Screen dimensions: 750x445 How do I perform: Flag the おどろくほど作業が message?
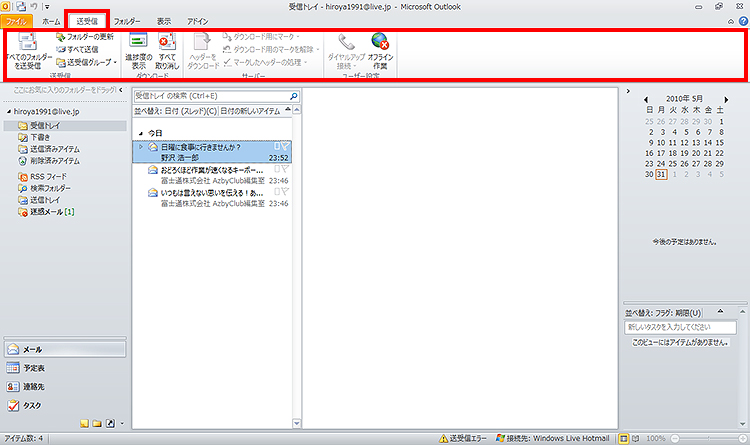point(285,169)
